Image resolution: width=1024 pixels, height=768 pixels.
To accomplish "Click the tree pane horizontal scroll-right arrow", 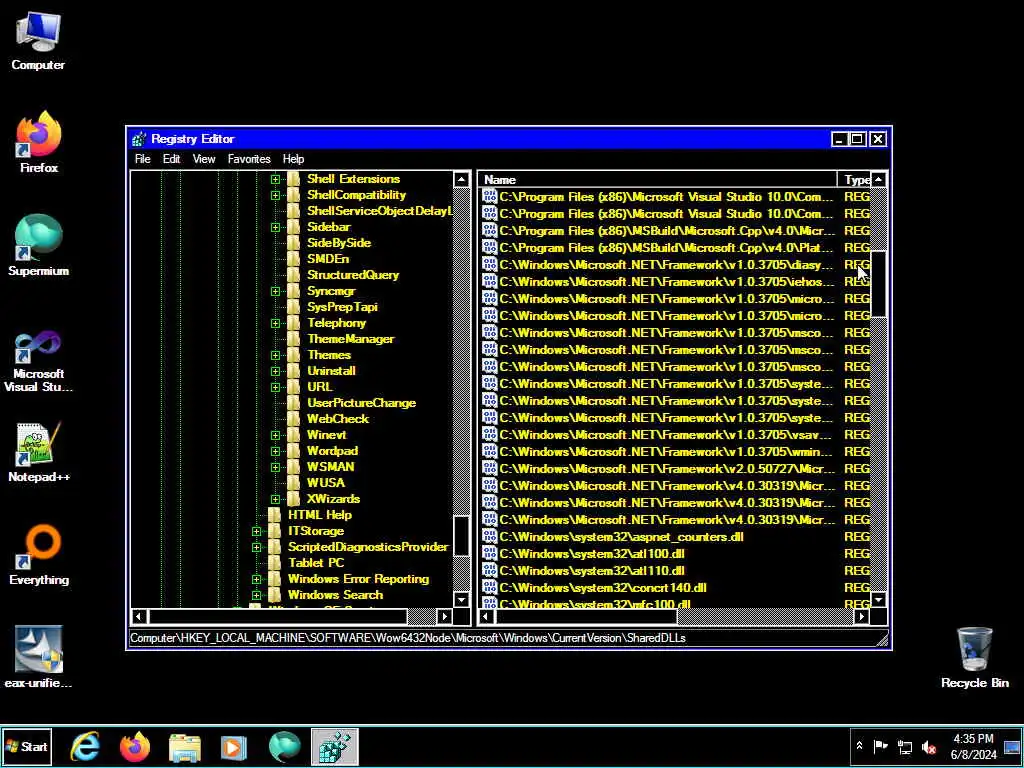I will (x=445, y=616).
